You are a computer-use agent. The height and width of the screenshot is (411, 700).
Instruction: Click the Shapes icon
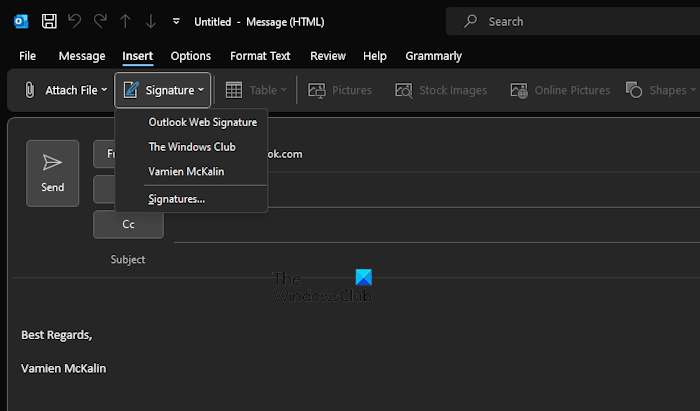click(x=634, y=90)
